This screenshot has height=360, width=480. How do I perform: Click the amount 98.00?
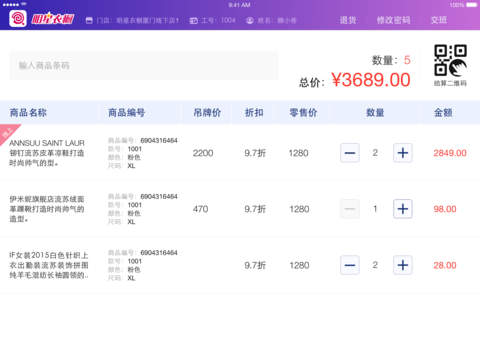445,209
